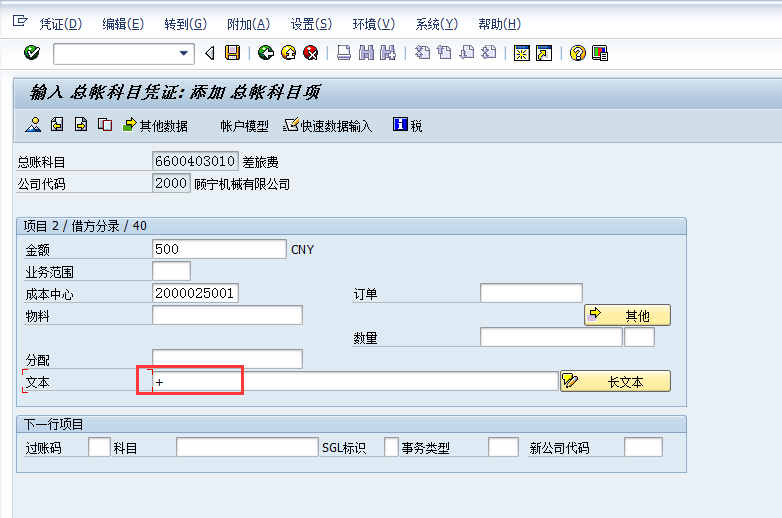Click the red Cancel icon
Image resolution: width=782 pixels, height=518 pixels.
pos(311,52)
